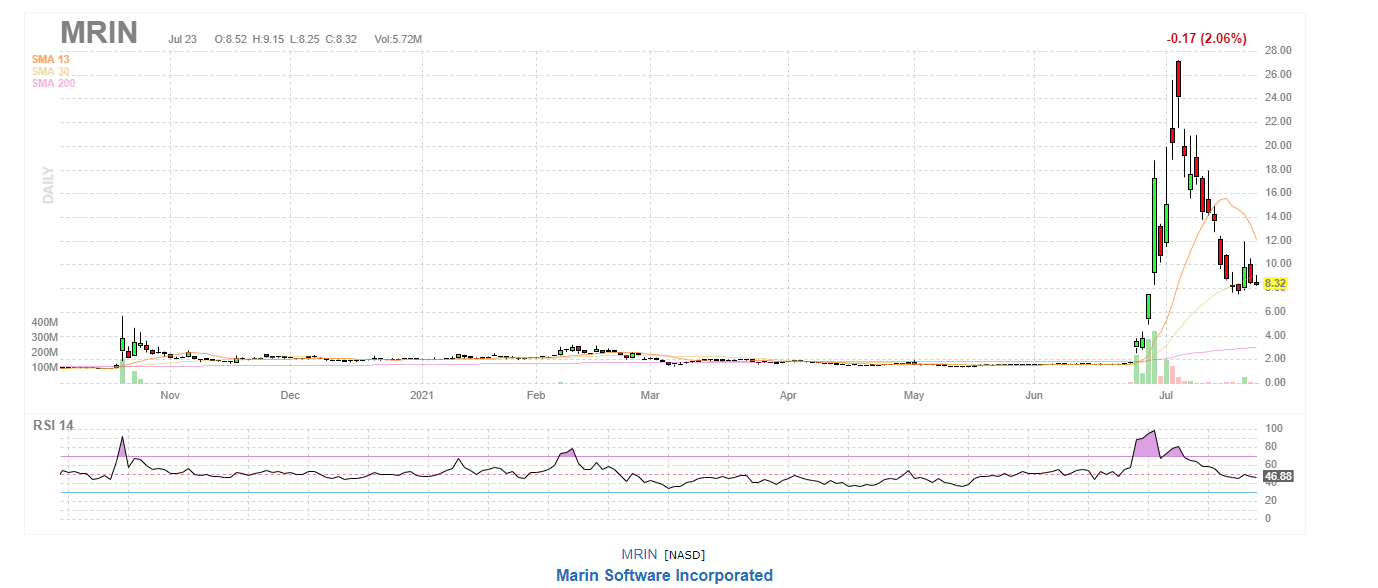Open the Marin Software Incorporated link

664,575
